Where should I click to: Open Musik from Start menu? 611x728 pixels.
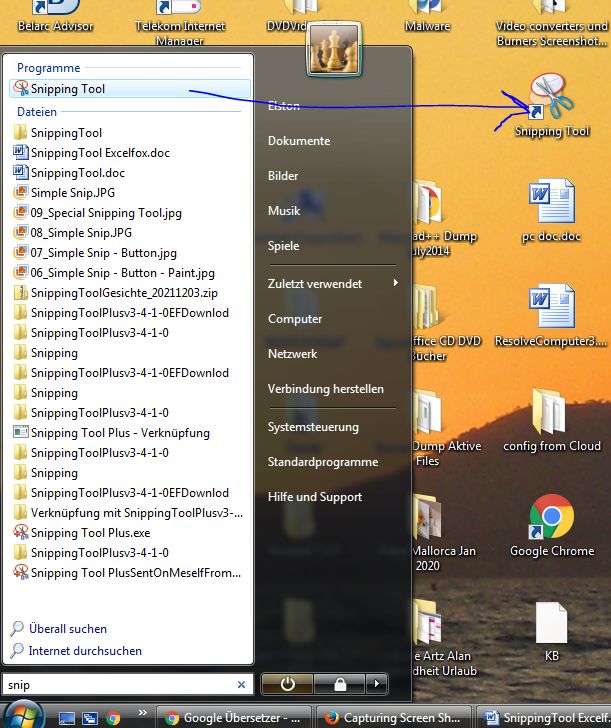pos(284,211)
